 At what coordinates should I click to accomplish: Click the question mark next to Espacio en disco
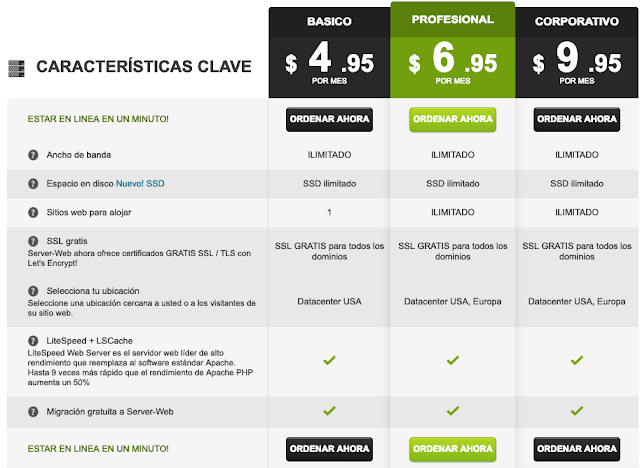pyautogui.click(x=33, y=184)
